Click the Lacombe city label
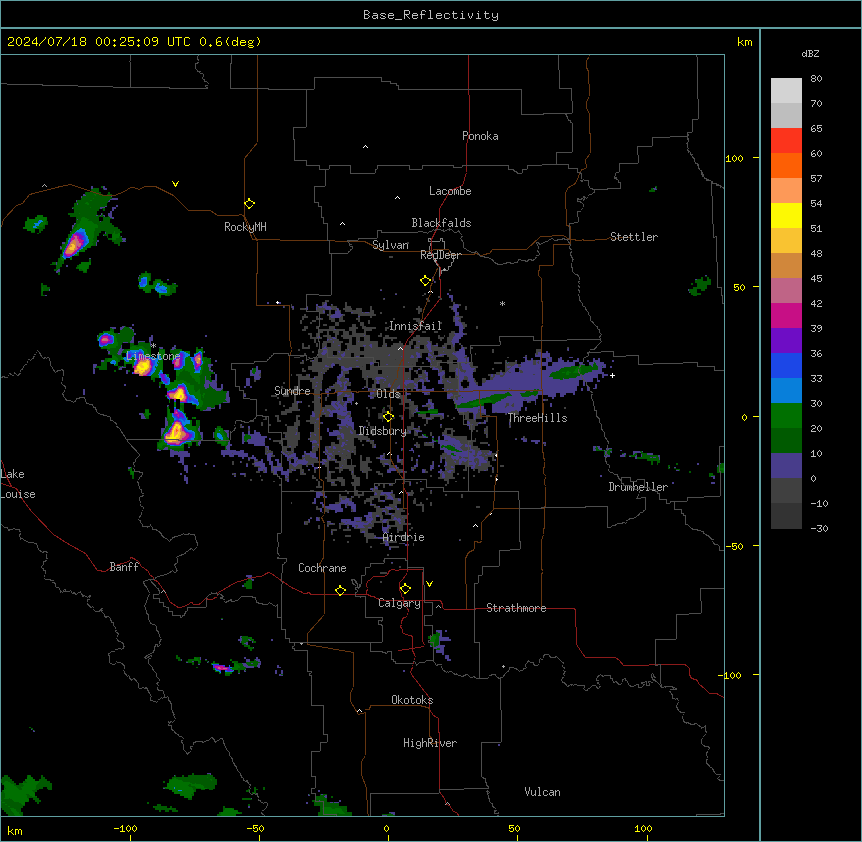 tap(450, 191)
